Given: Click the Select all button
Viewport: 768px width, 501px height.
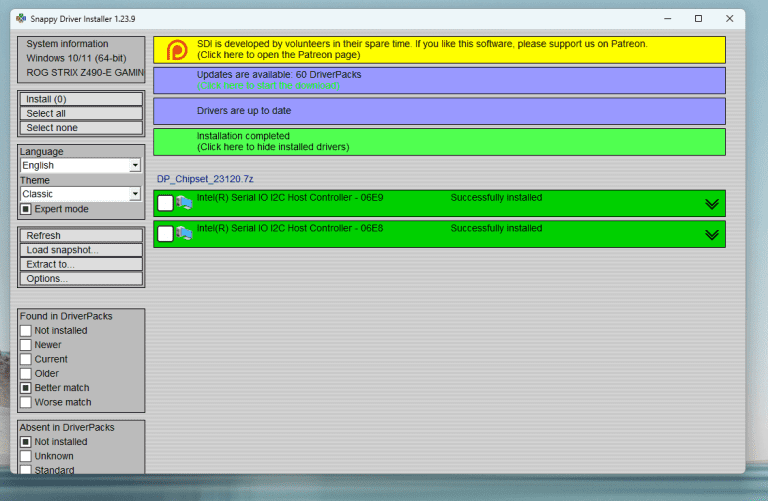Looking at the screenshot, I should 81,114.
